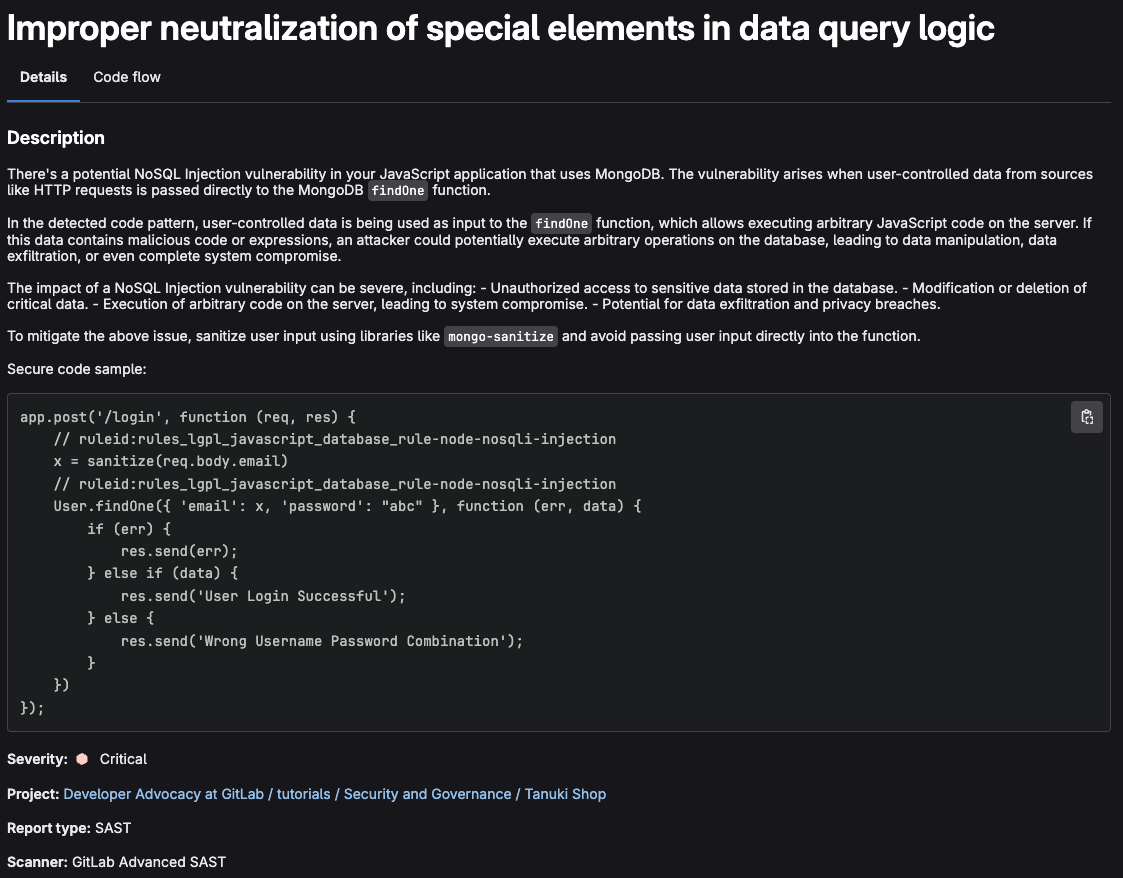Click the 'Secure code sample:' label

point(76,369)
